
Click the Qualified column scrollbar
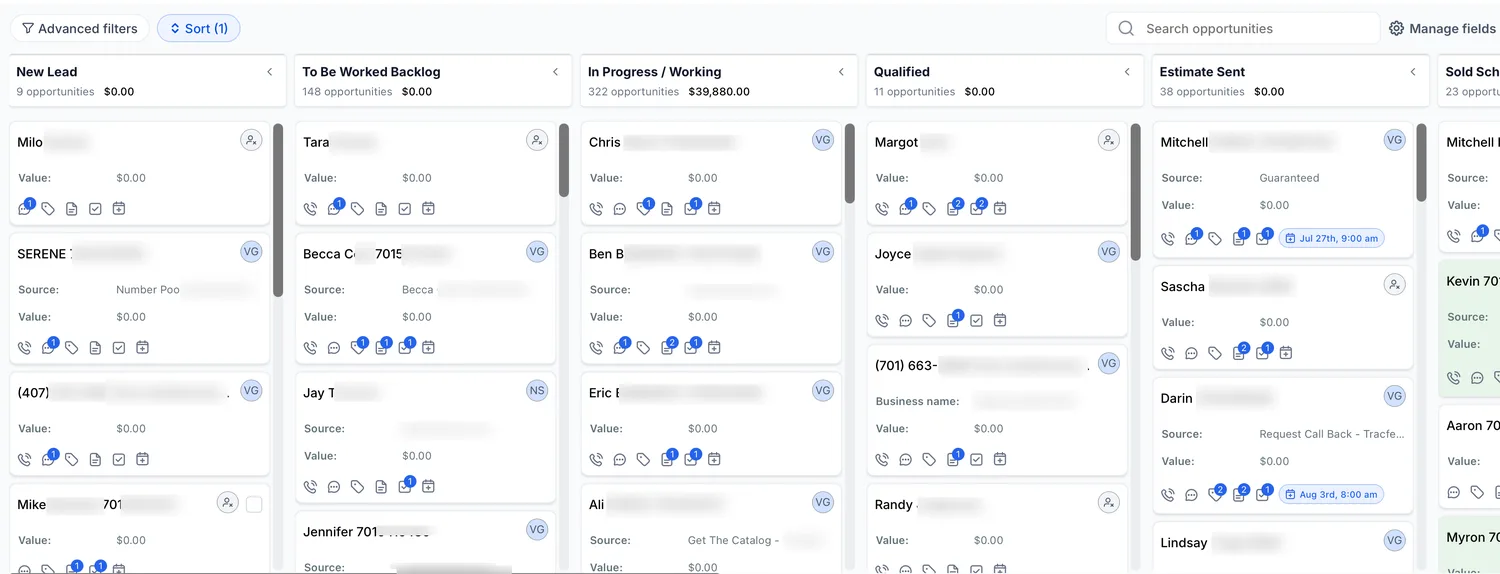click(1136, 192)
